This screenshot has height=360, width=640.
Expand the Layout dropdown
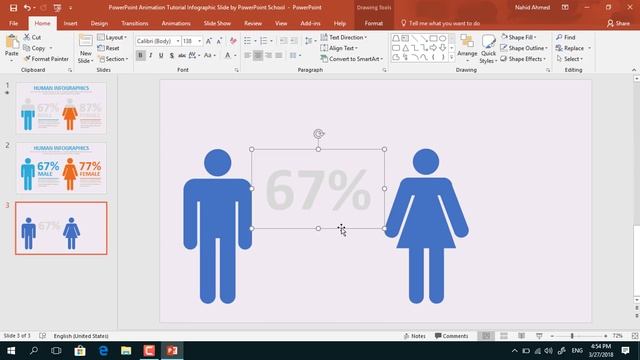point(112,37)
